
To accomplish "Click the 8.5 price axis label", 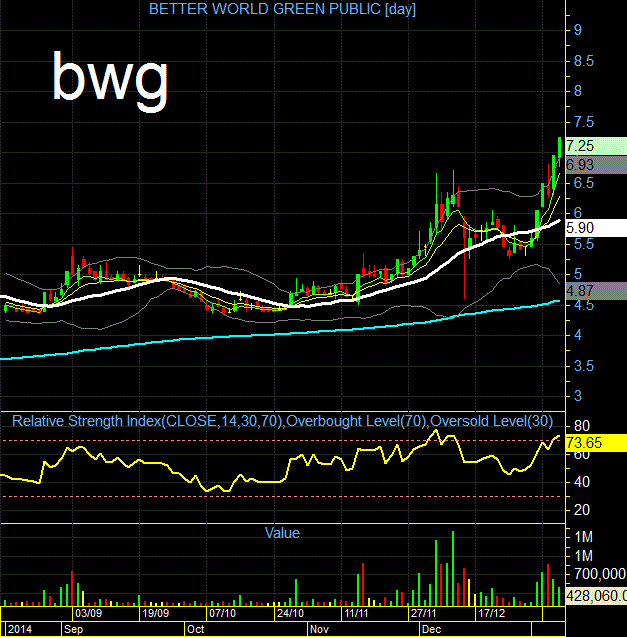I will click(584, 61).
